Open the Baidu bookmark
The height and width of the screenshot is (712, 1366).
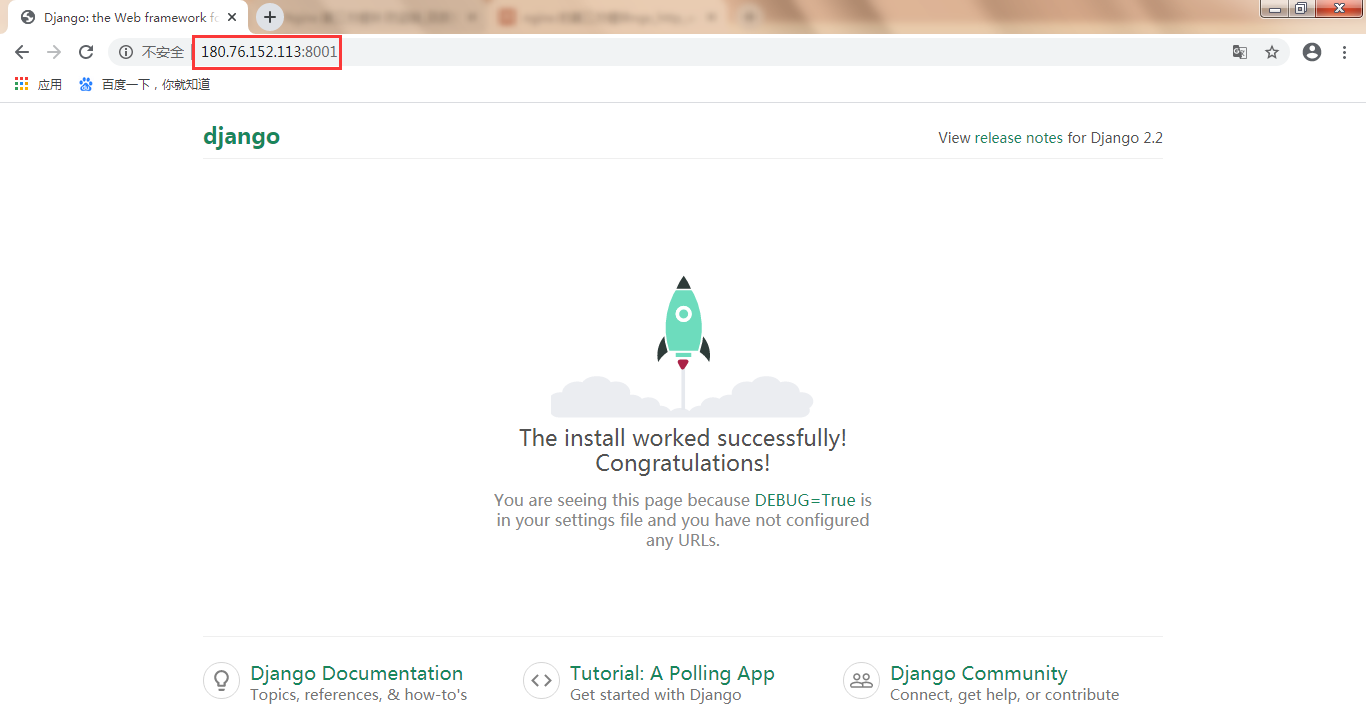click(144, 85)
